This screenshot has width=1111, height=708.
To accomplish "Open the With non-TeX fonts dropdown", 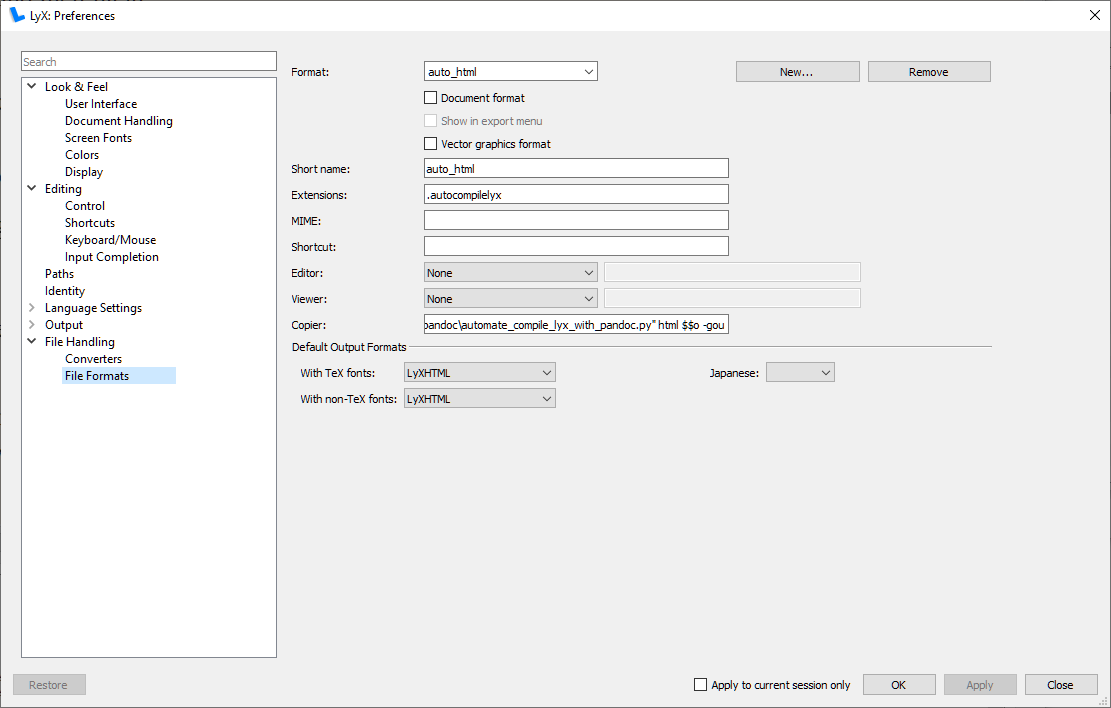I will (480, 399).
